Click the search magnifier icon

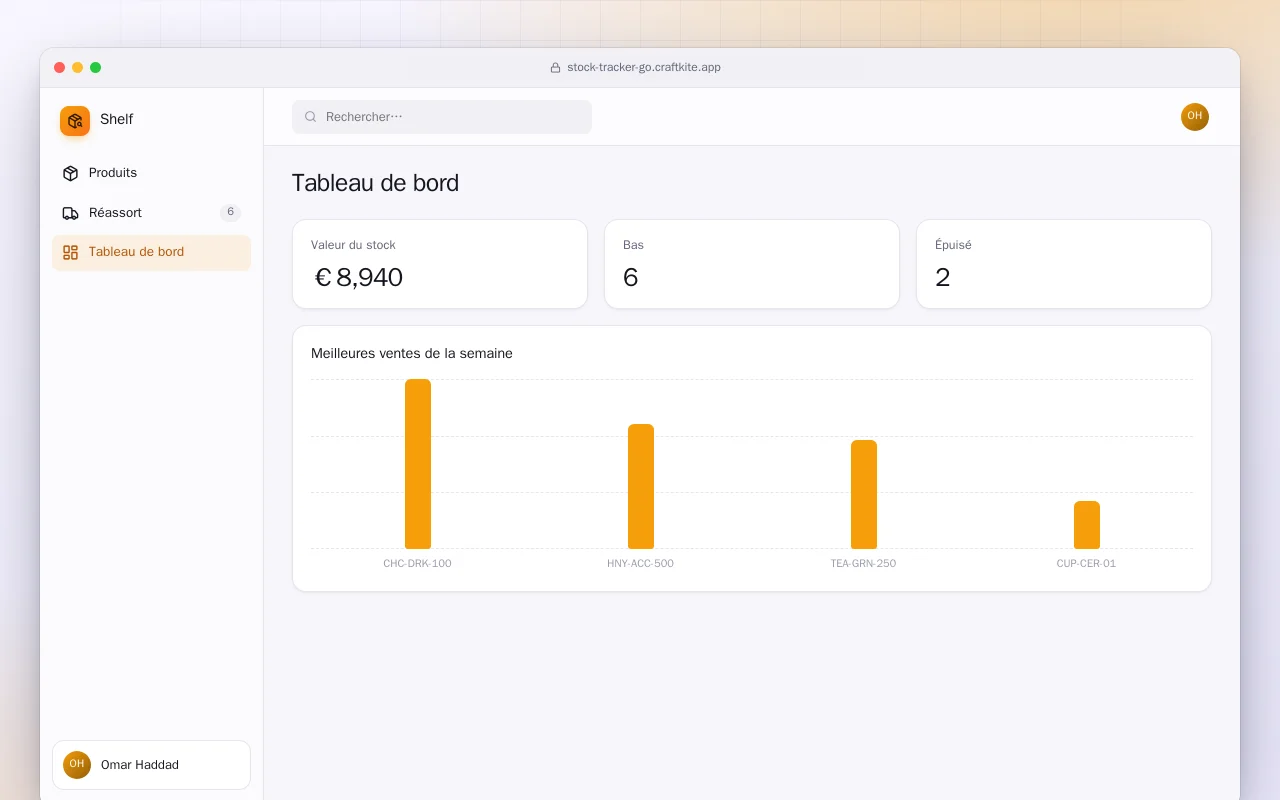[x=311, y=117]
